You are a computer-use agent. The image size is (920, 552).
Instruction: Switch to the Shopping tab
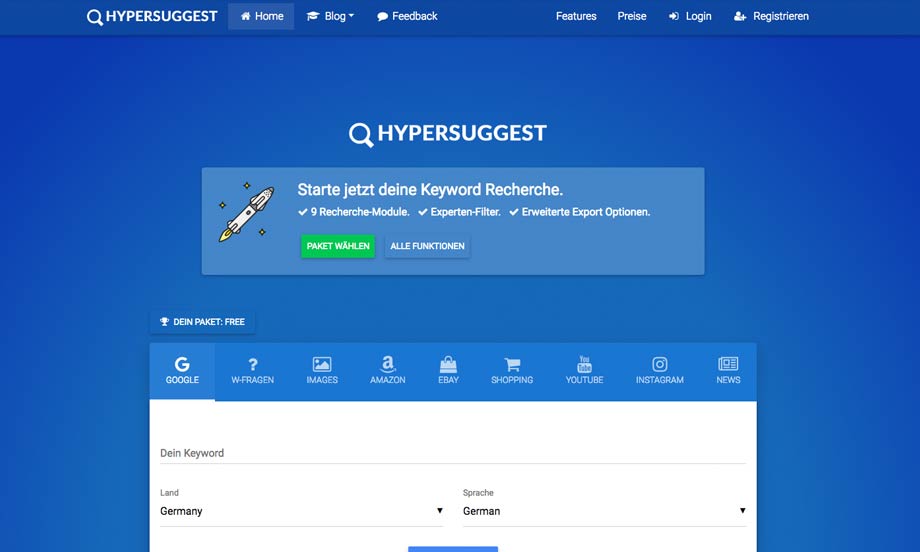(x=512, y=371)
